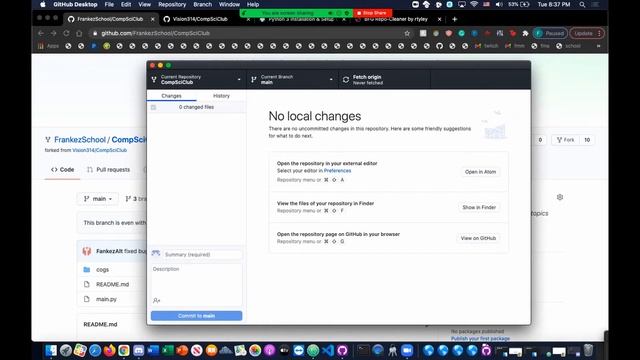Switch to the Changes tab
Screen dimensions: 640x360
[x=171, y=96]
